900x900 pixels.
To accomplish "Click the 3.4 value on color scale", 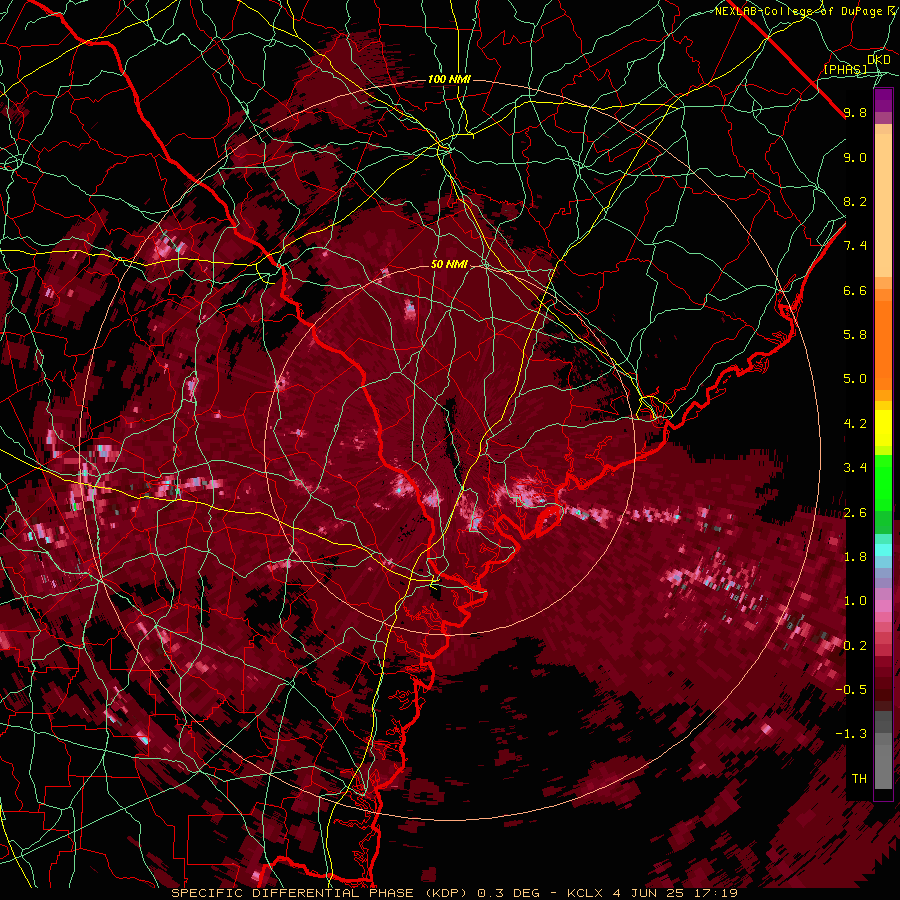I will tap(855, 468).
